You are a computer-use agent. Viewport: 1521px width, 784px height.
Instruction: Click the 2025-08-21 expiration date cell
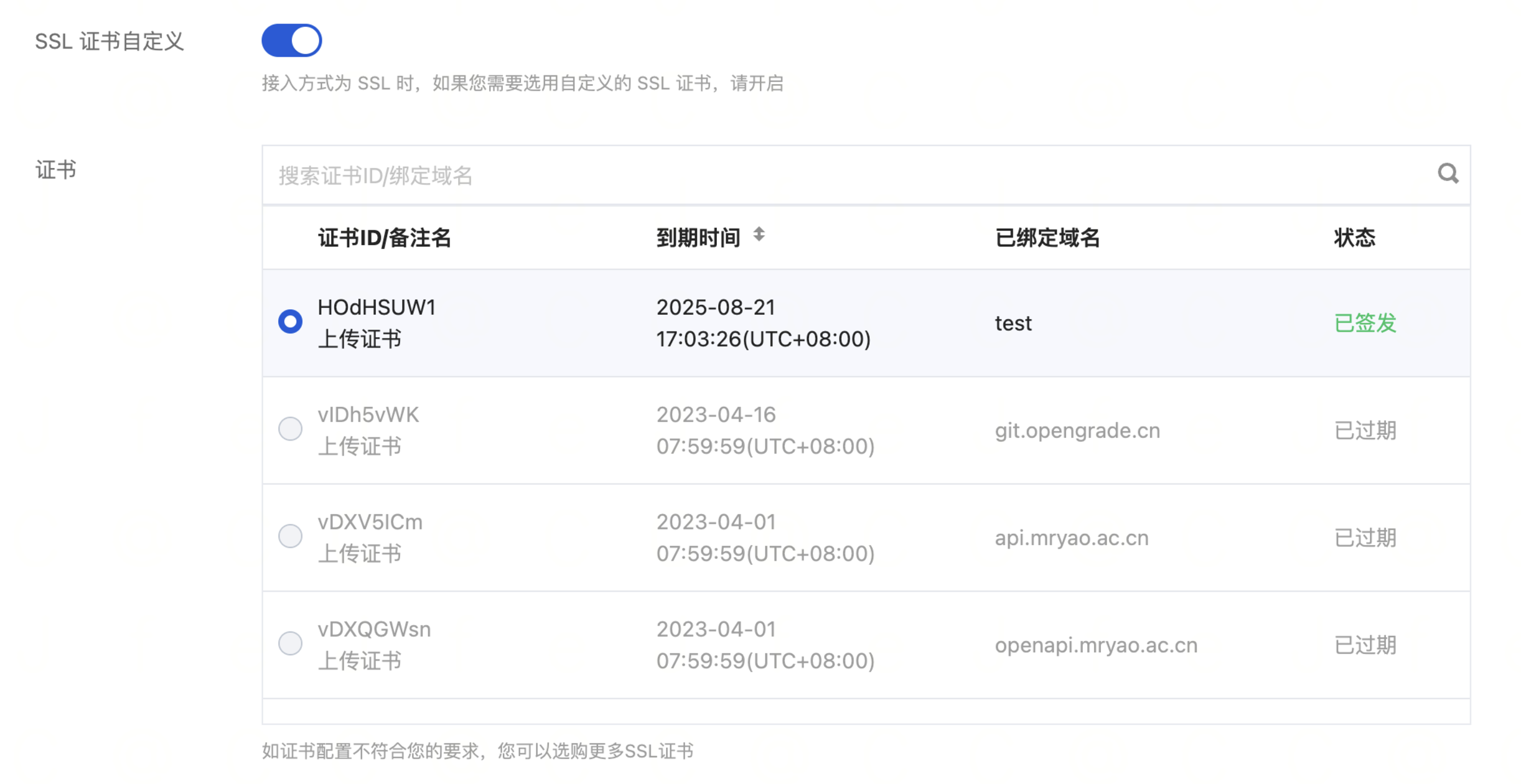tap(716, 307)
